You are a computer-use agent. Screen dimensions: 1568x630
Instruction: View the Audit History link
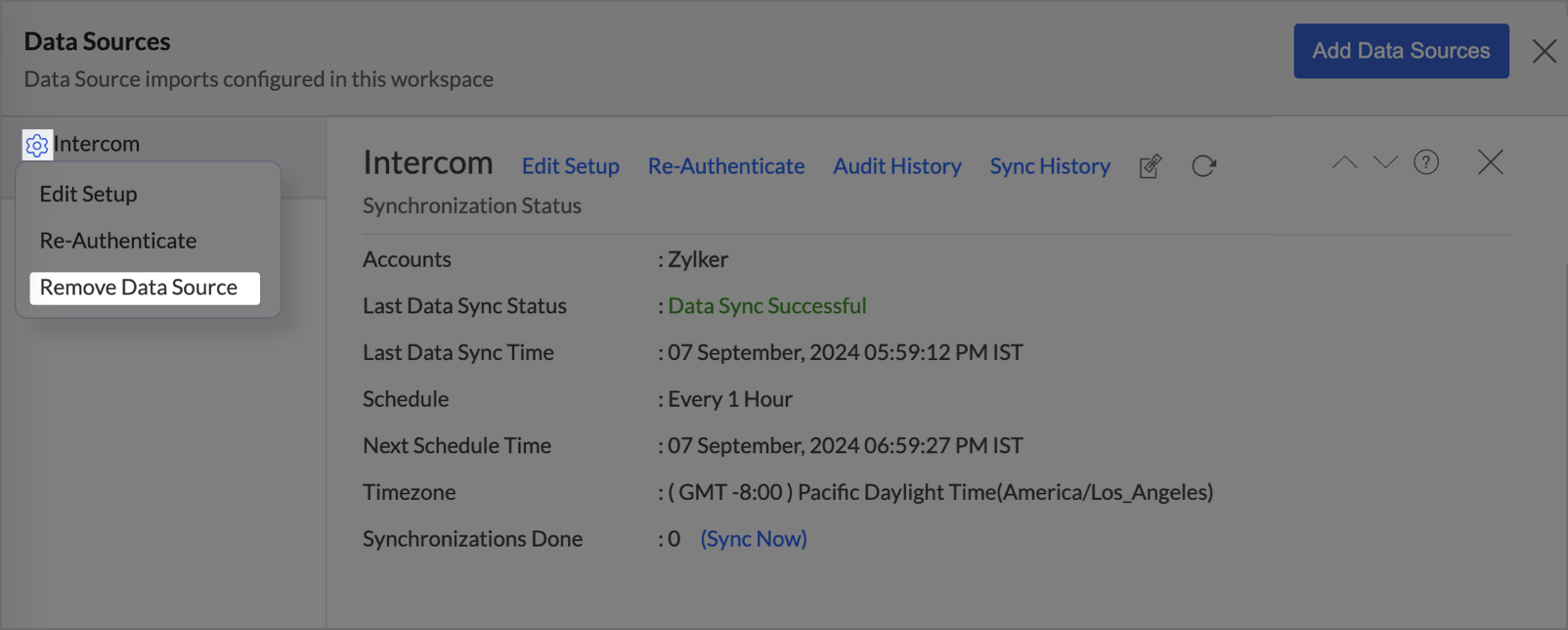[896, 166]
